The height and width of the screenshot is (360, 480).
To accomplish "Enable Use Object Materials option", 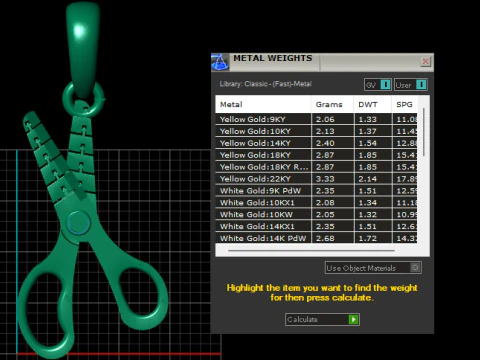I will click(x=373, y=268).
